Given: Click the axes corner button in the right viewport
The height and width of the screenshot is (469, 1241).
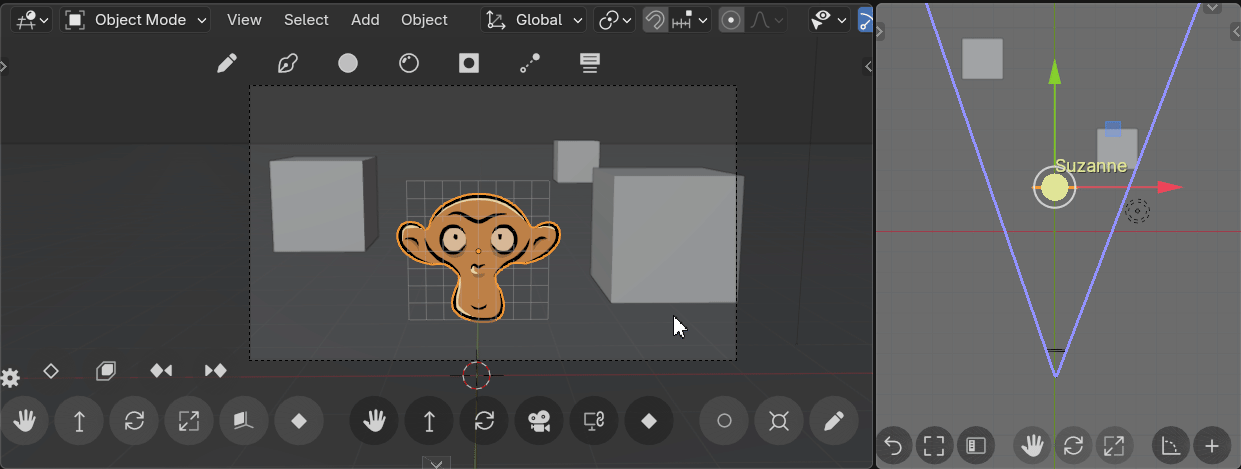Looking at the screenshot, I should pyautogui.click(x=1171, y=446).
